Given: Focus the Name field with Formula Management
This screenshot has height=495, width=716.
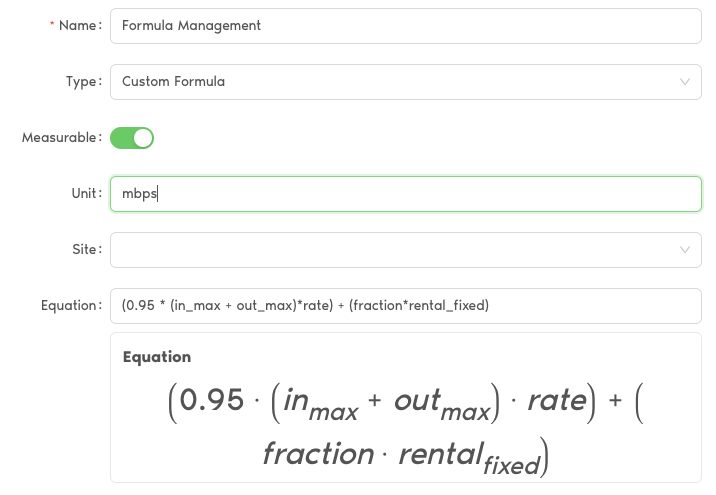Looking at the screenshot, I should coord(405,26).
